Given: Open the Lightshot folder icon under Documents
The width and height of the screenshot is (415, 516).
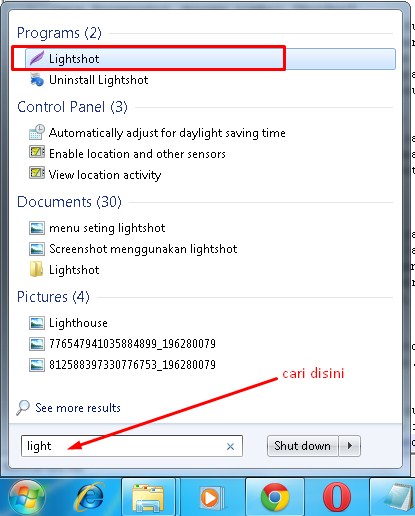Looking at the screenshot, I should click(36, 269).
